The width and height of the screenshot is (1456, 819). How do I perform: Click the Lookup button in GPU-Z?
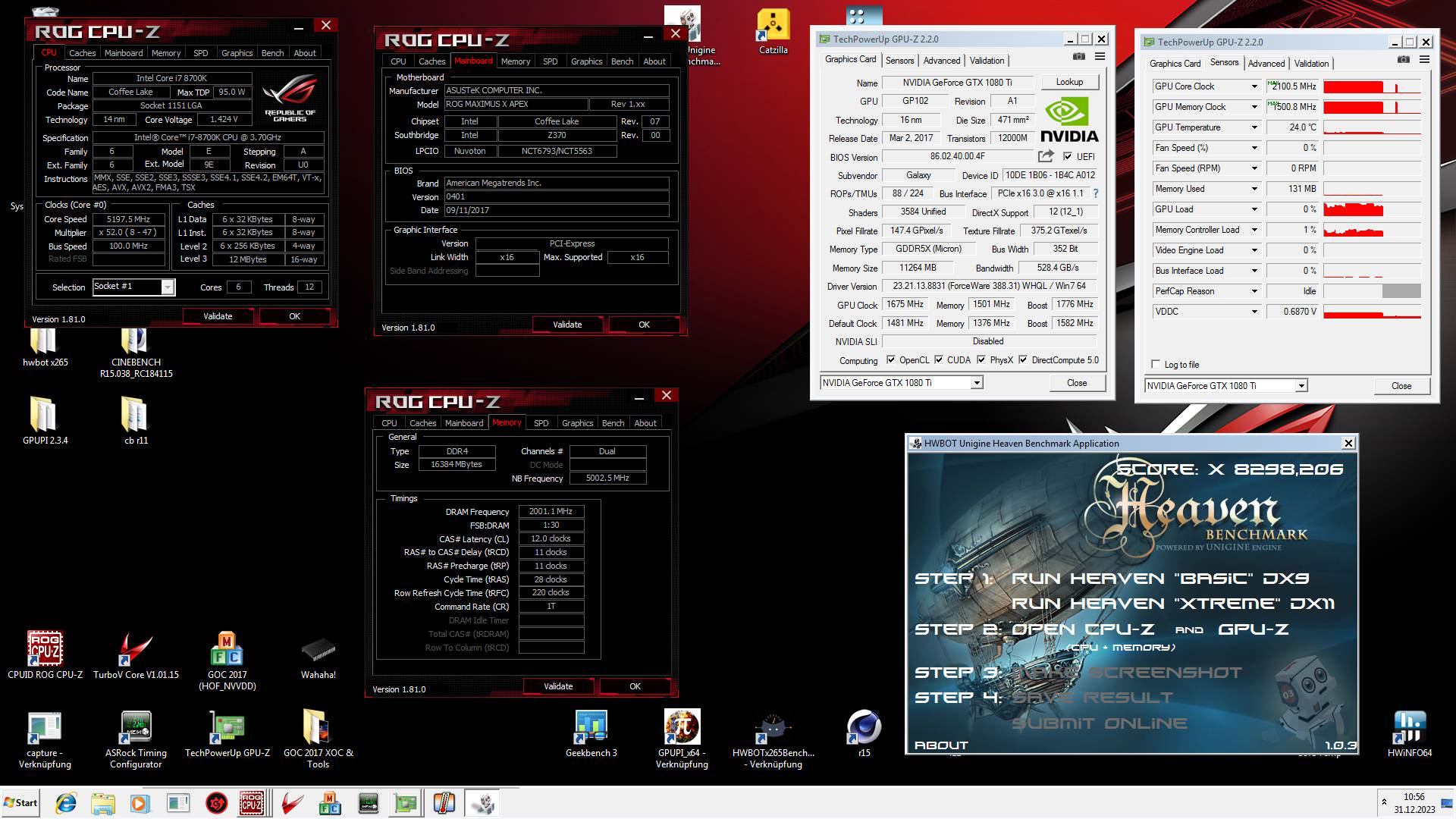click(x=1069, y=82)
